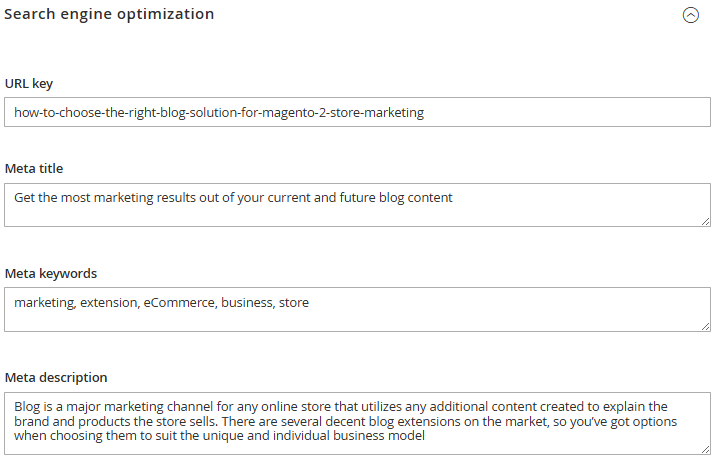The image size is (722, 469).
Task: Click the Search engine optimization heading
Action: [x=109, y=15]
